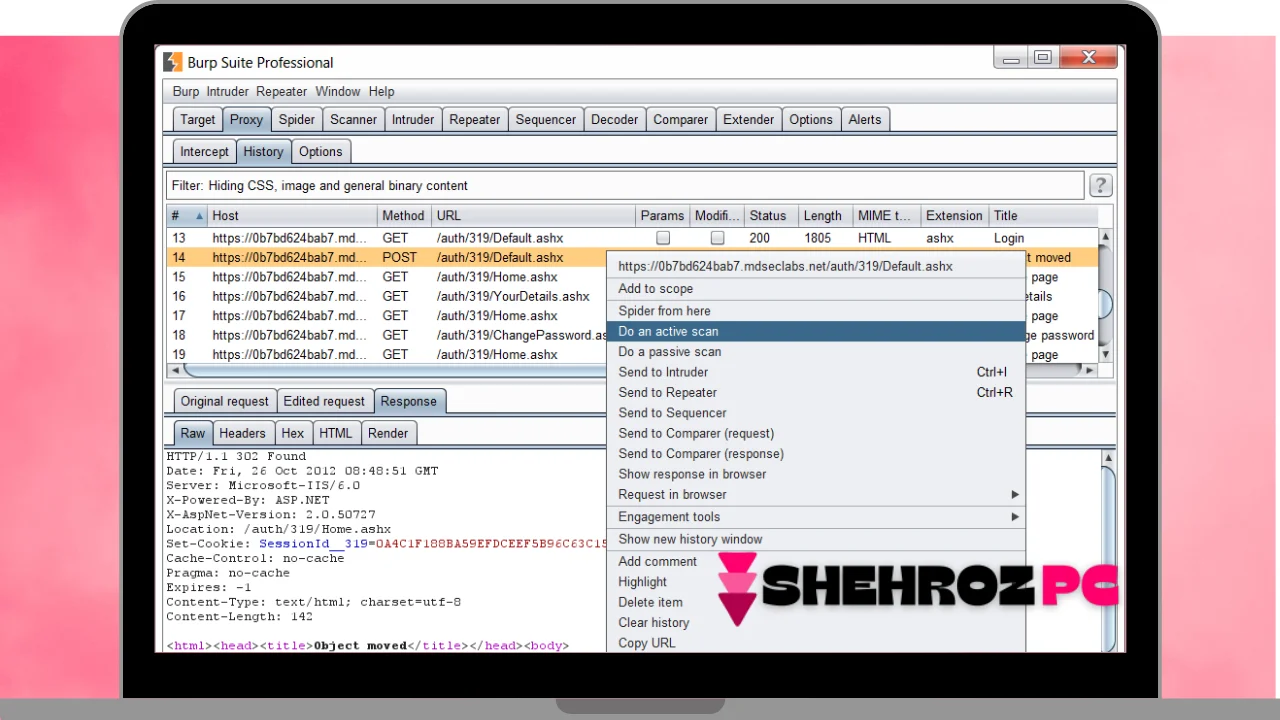Select history row 18 ChangePassword
Image resolution: width=1280 pixels, height=720 pixels.
386,335
